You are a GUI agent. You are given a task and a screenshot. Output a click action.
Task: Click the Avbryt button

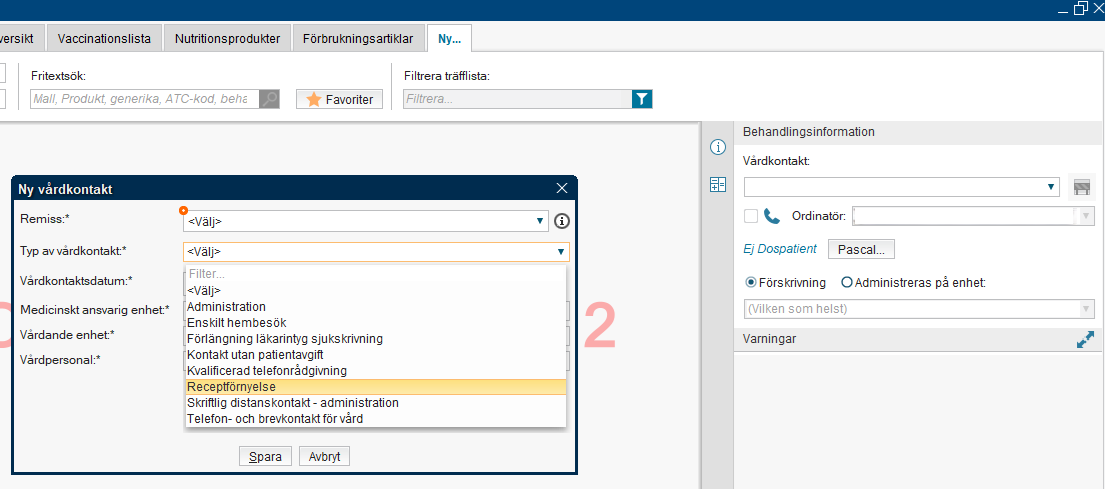coord(324,457)
